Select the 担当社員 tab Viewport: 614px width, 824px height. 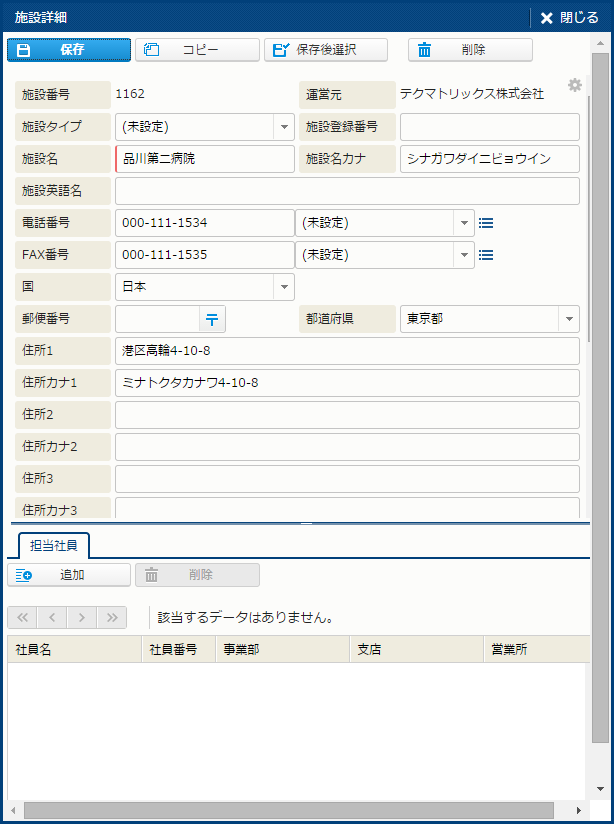point(54,545)
